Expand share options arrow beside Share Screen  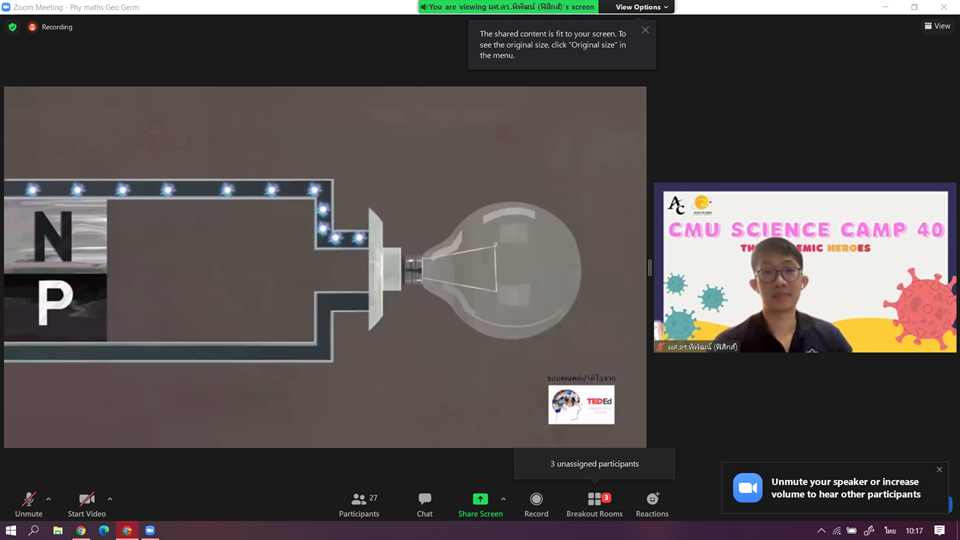tap(503, 499)
